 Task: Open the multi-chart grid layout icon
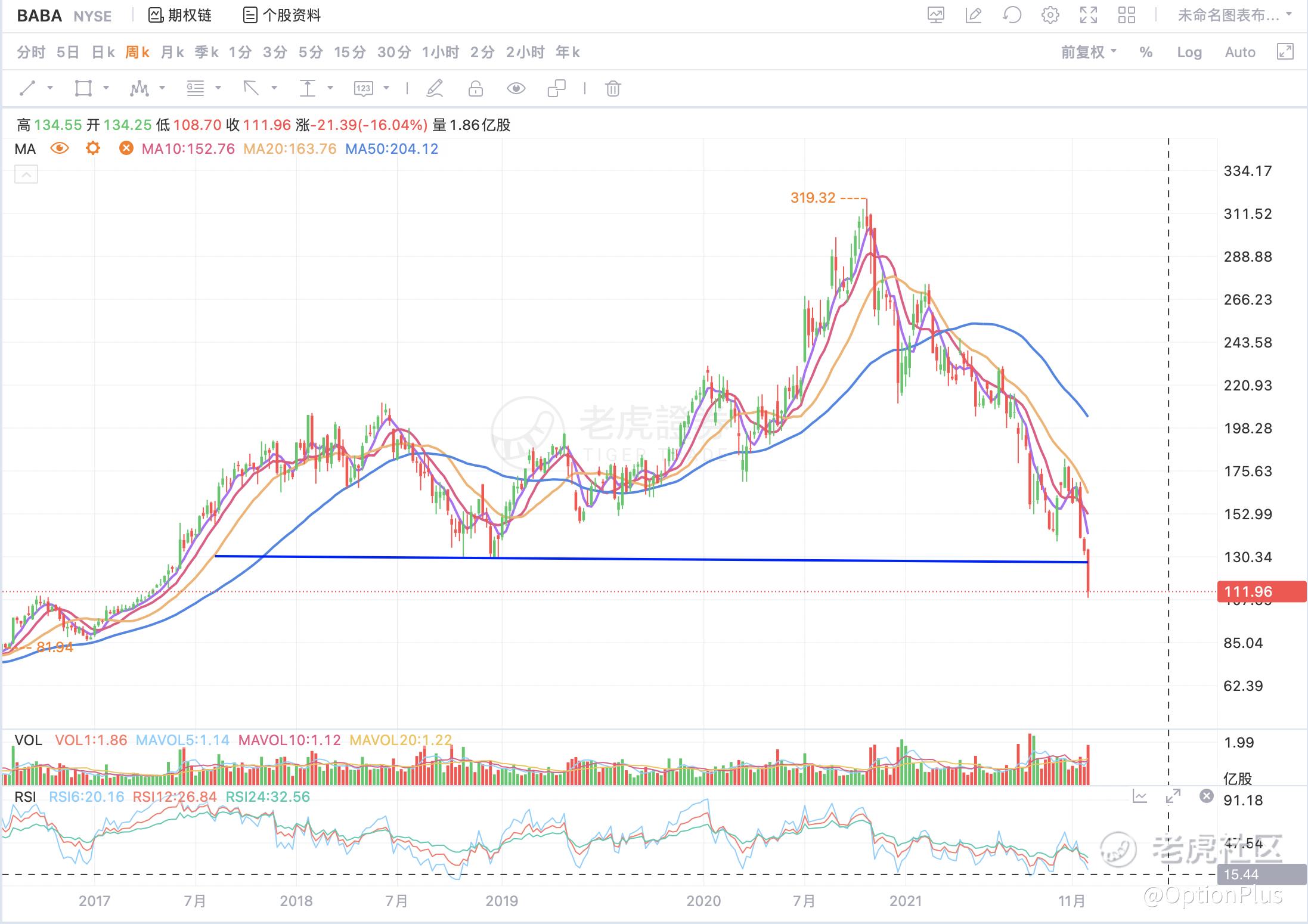[1127, 15]
